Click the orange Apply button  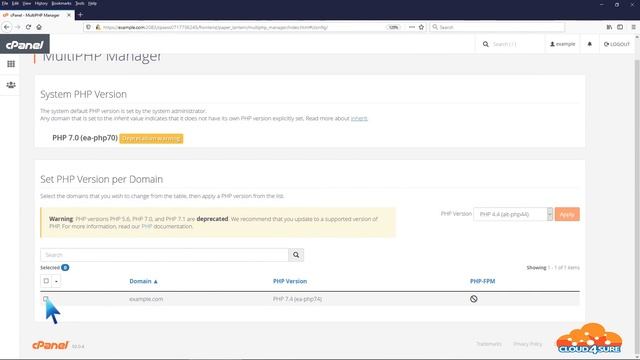(567, 214)
